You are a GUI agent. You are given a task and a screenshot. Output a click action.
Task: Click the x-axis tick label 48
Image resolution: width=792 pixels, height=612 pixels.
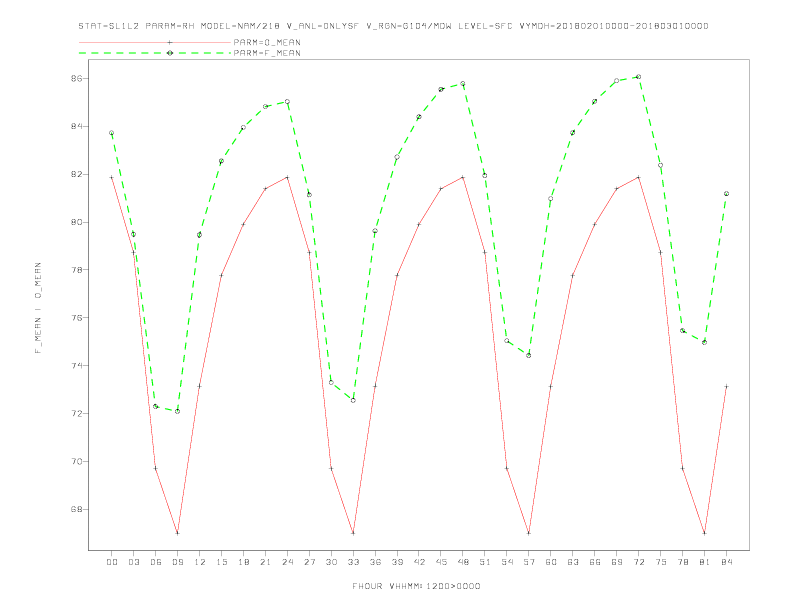point(463,562)
